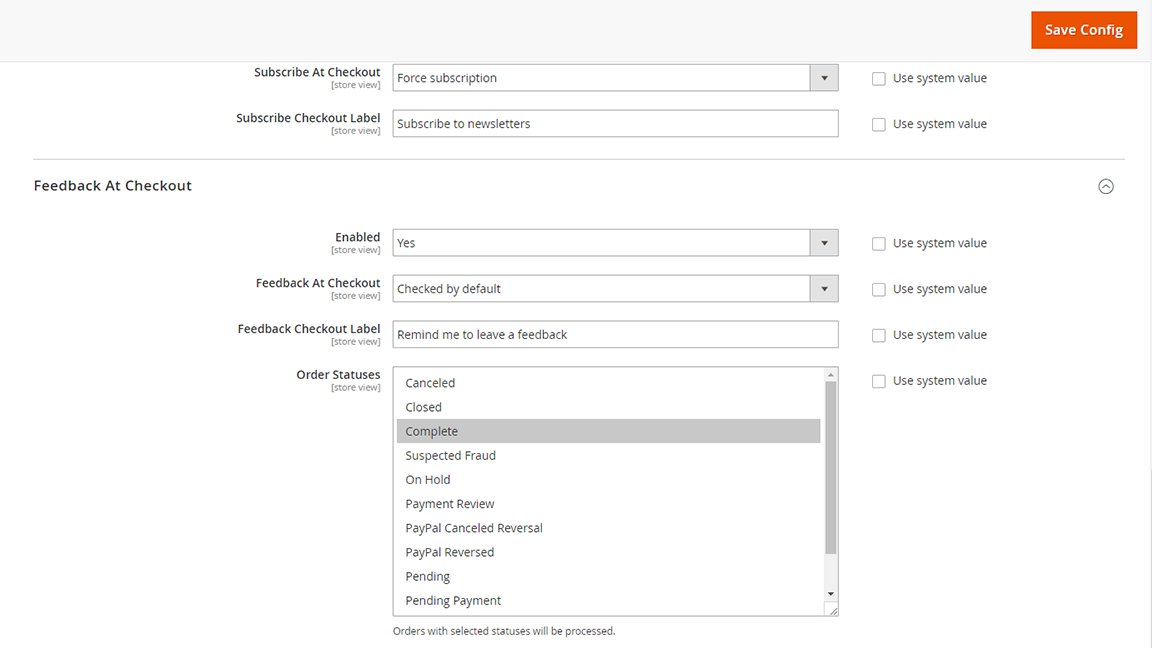The height and width of the screenshot is (648, 1152).
Task: Click the order statuses list scroll-up arrow
Action: point(831,375)
